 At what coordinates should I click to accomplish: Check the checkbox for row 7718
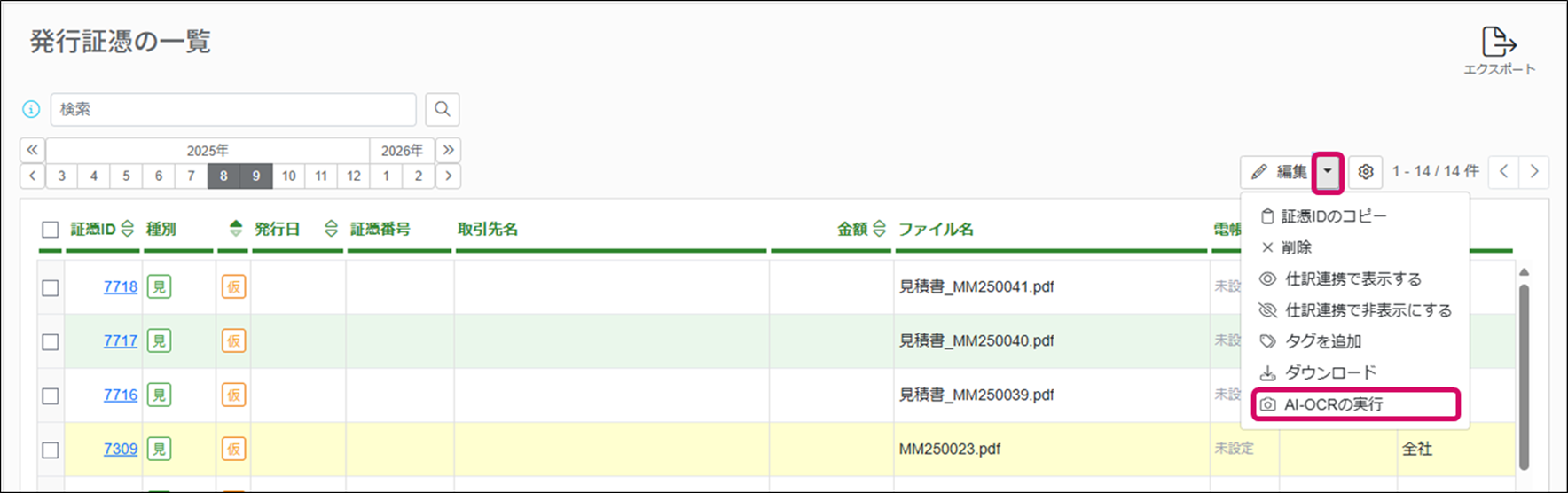point(51,287)
